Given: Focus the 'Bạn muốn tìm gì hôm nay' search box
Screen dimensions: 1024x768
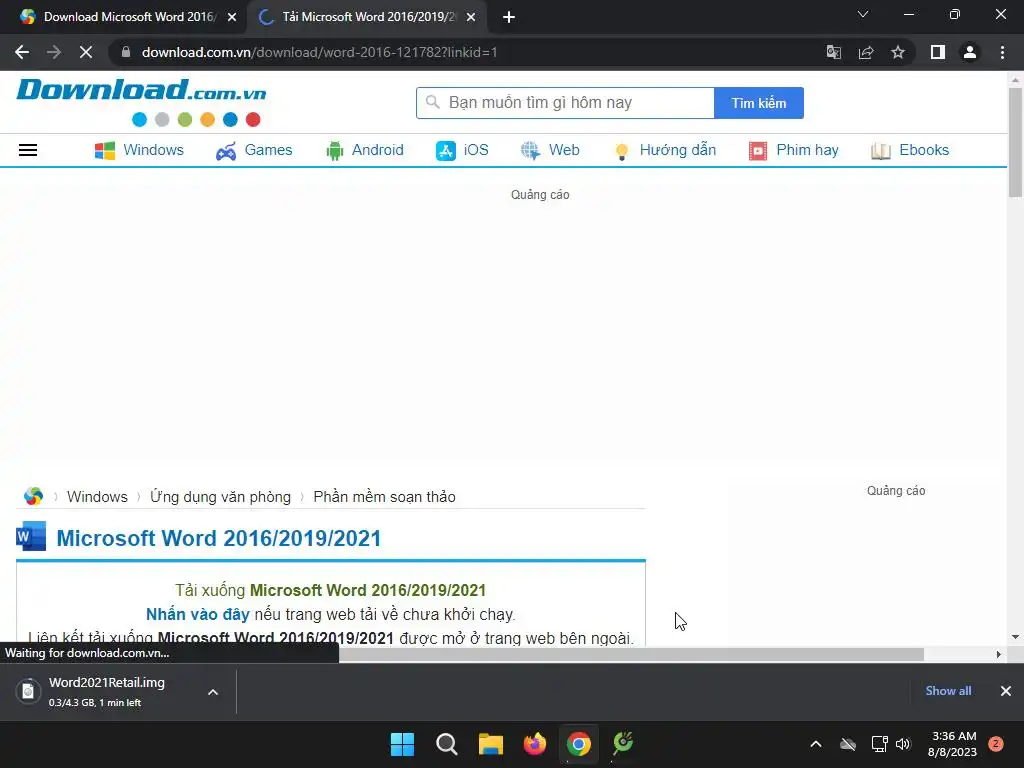Looking at the screenshot, I should point(566,103).
